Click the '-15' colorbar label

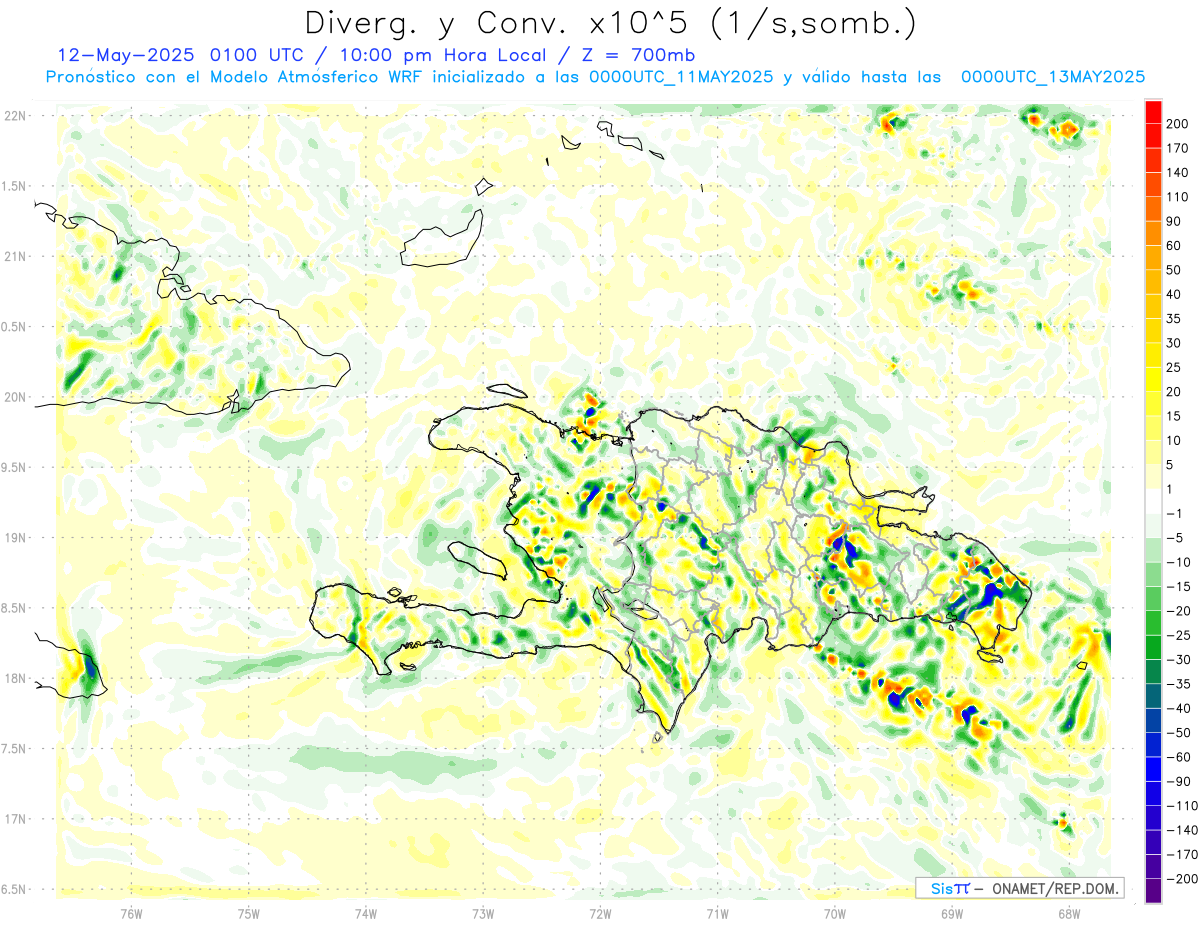coord(1180,586)
